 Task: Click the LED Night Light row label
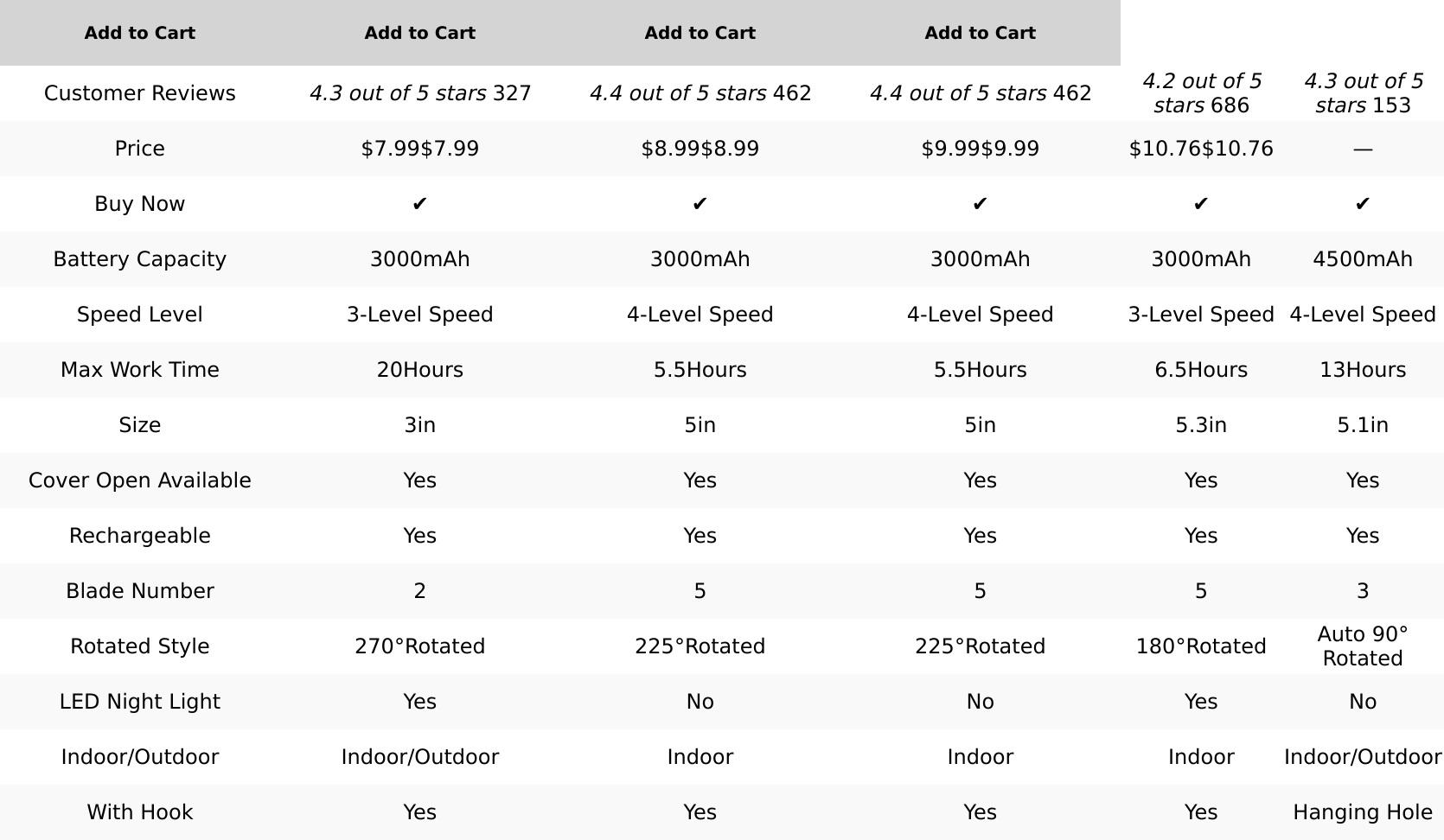pyautogui.click(x=139, y=702)
